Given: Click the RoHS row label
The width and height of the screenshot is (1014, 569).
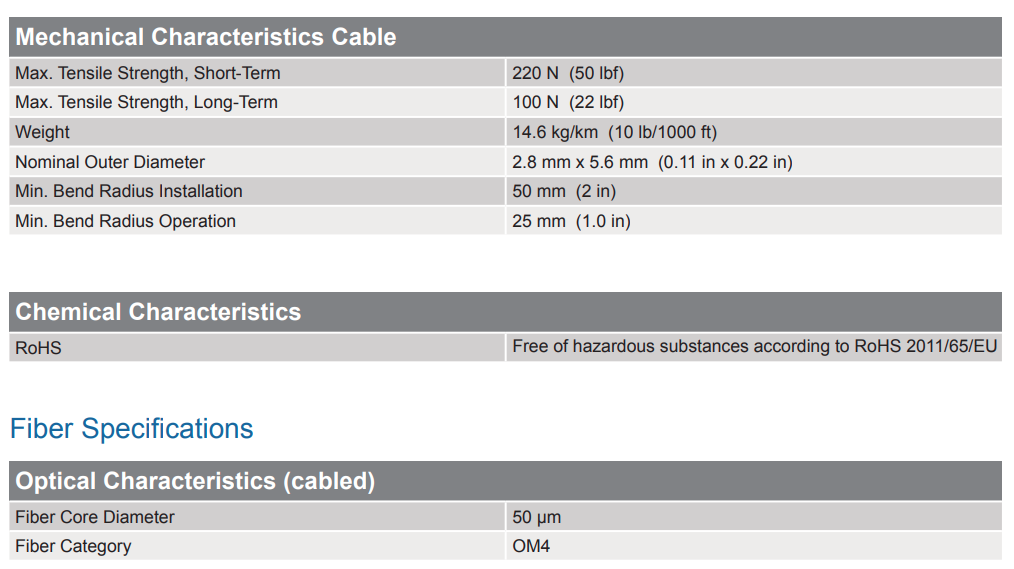Looking at the screenshot, I should click(x=38, y=347).
